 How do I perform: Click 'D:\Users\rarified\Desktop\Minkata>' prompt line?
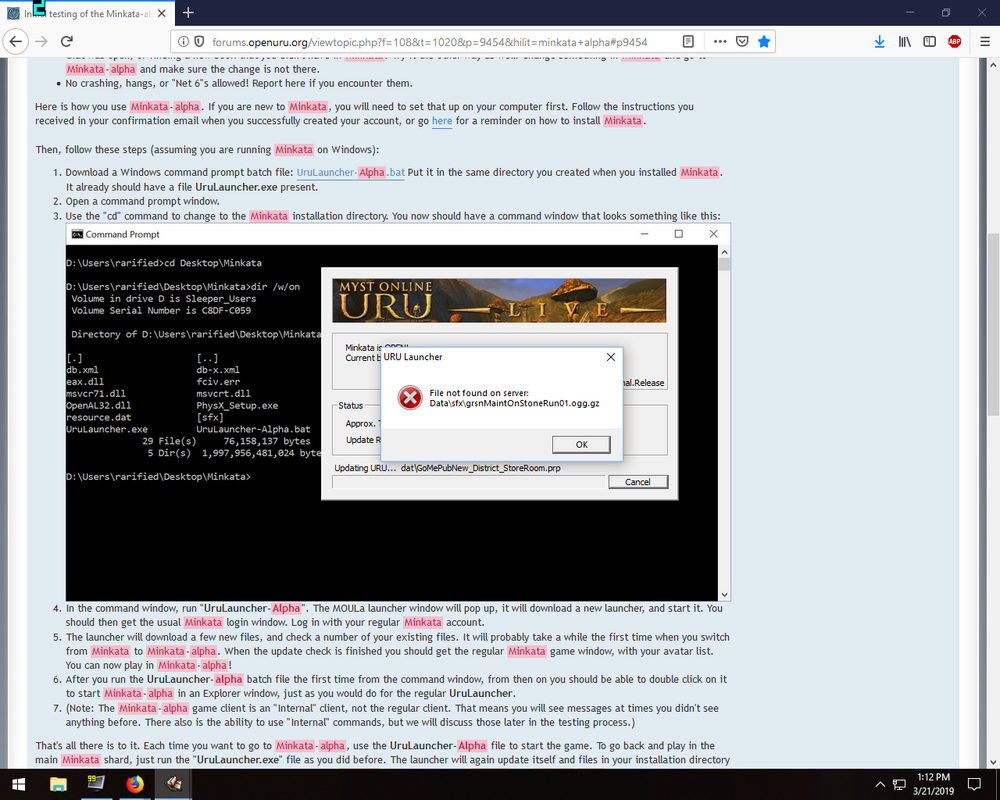click(x=158, y=477)
